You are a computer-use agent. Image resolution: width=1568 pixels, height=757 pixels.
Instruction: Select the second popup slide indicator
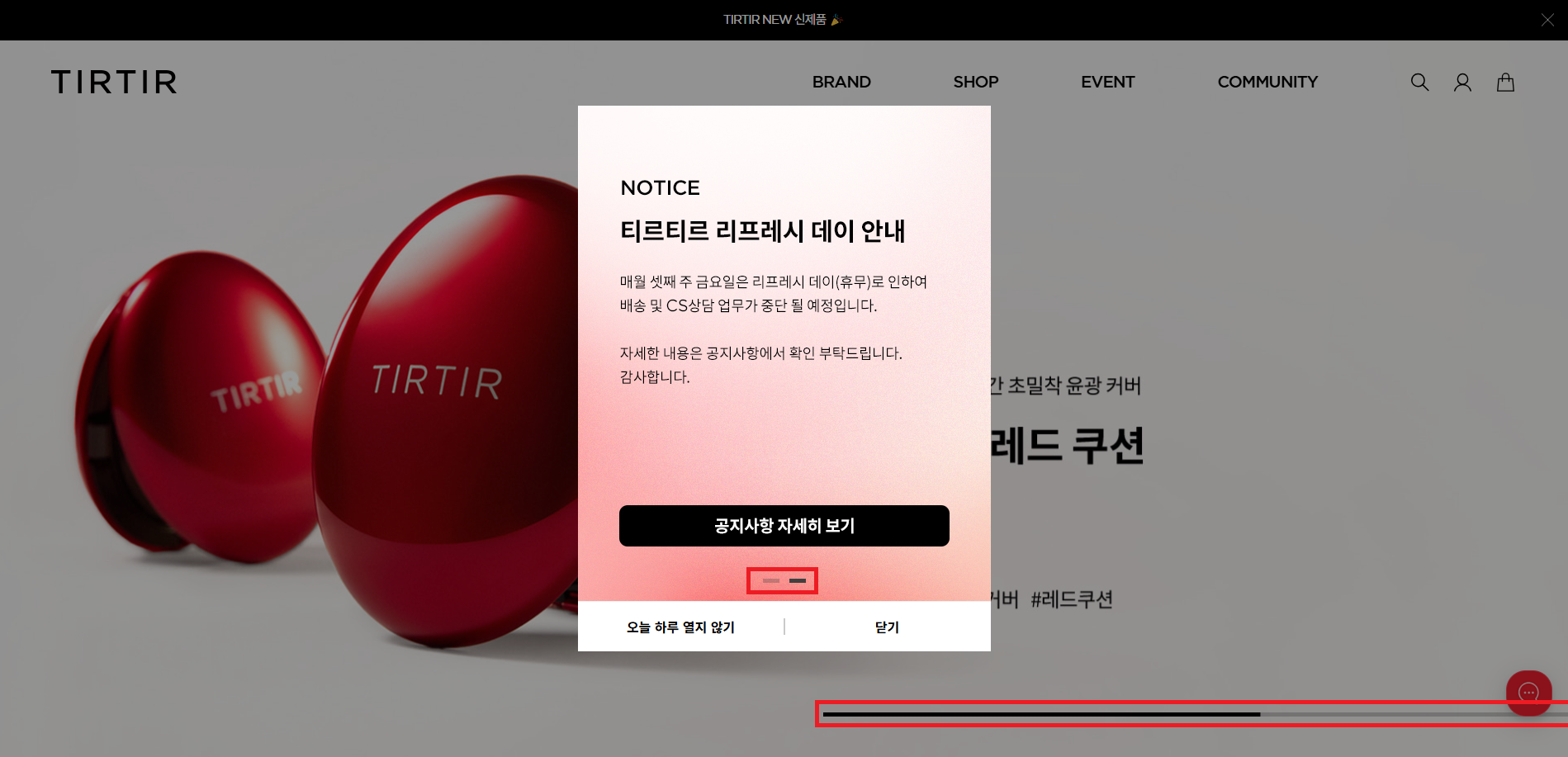pos(798,581)
